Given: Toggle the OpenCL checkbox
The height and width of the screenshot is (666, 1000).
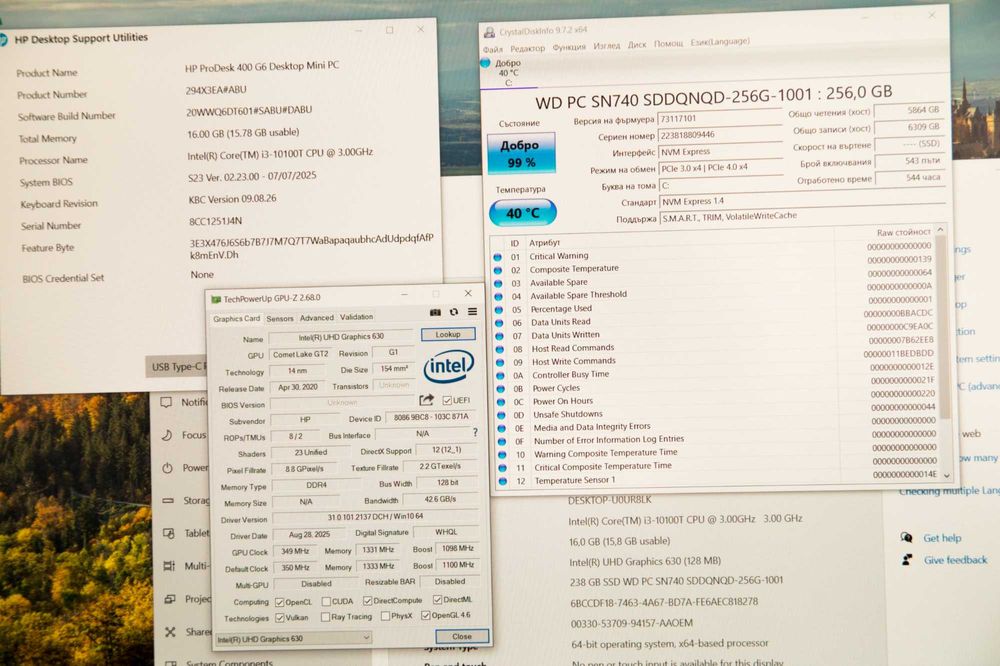Looking at the screenshot, I should click(x=279, y=602).
